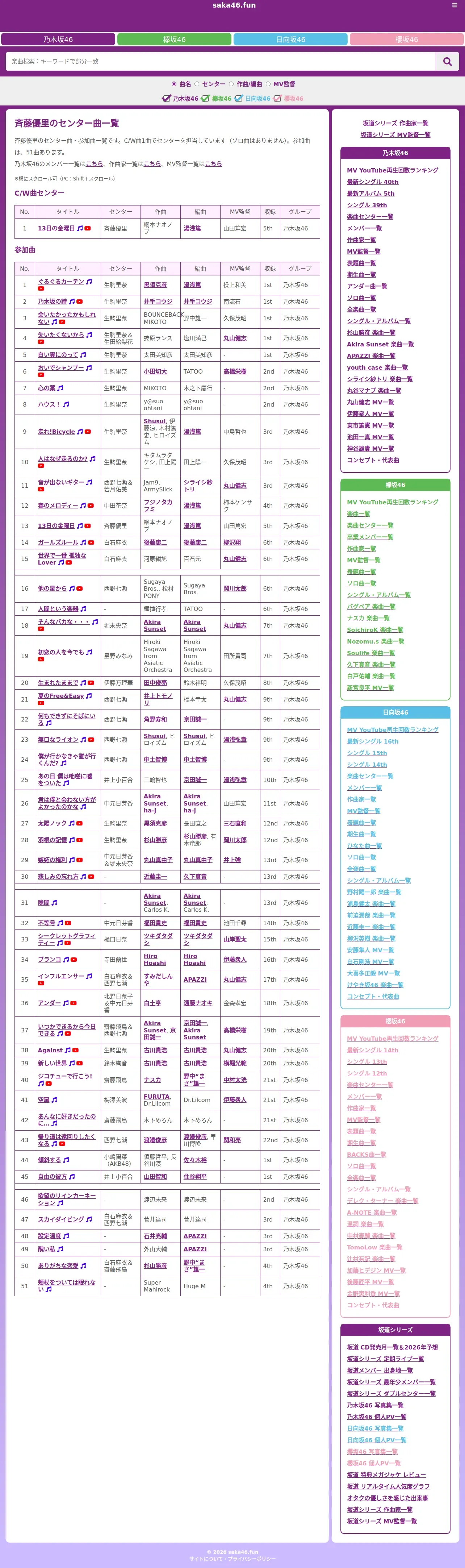Viewport: 465px width, 1568px height.
Task: Open 最新シングル 16th in 日向坂46 sidebar
Action: point(373,741)
